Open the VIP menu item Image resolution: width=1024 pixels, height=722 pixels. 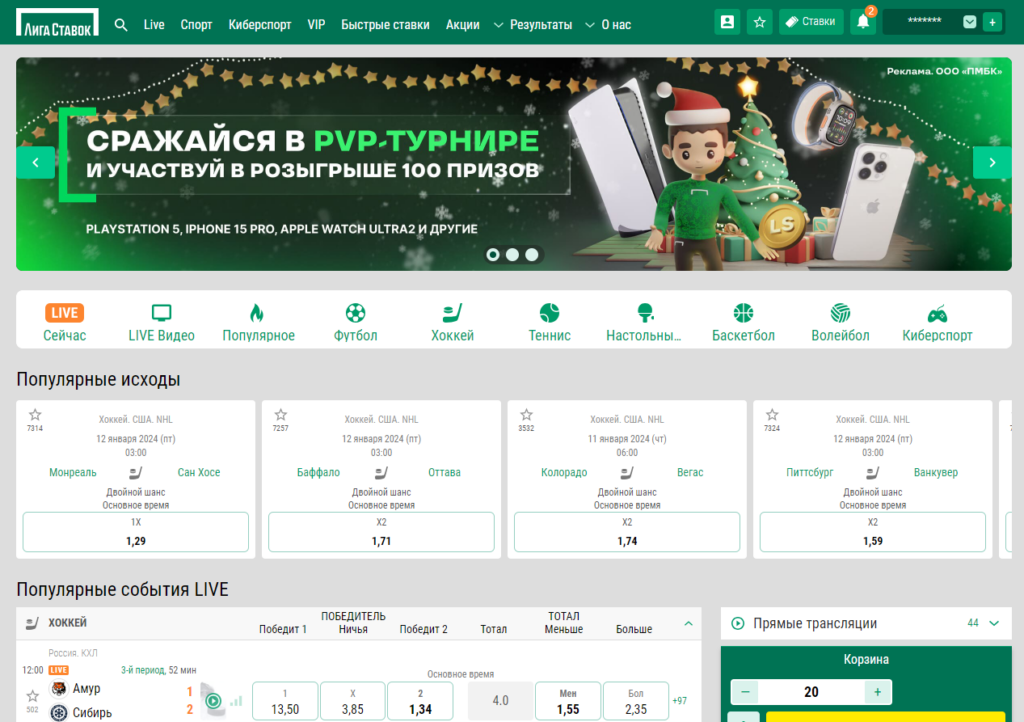(316, 25)
